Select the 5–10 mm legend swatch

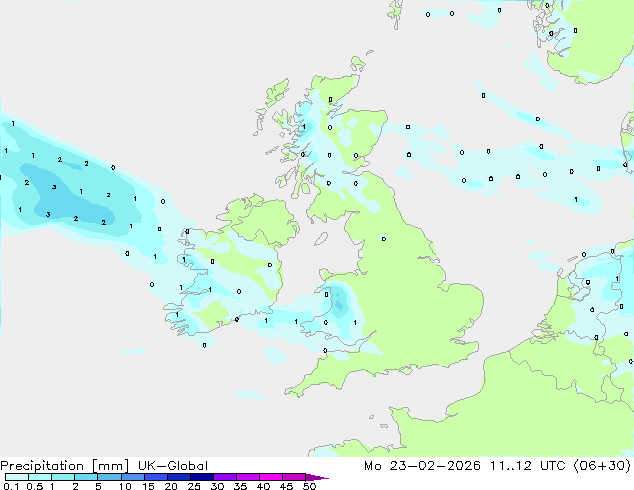tap(109, 477)
